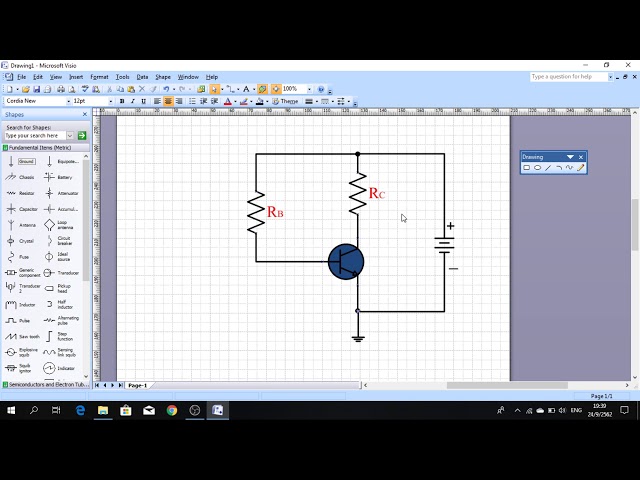Open shape search history dropdown
Image resolution: width=640 pixels, height=480 pixels.
click(x=70, y=136)
